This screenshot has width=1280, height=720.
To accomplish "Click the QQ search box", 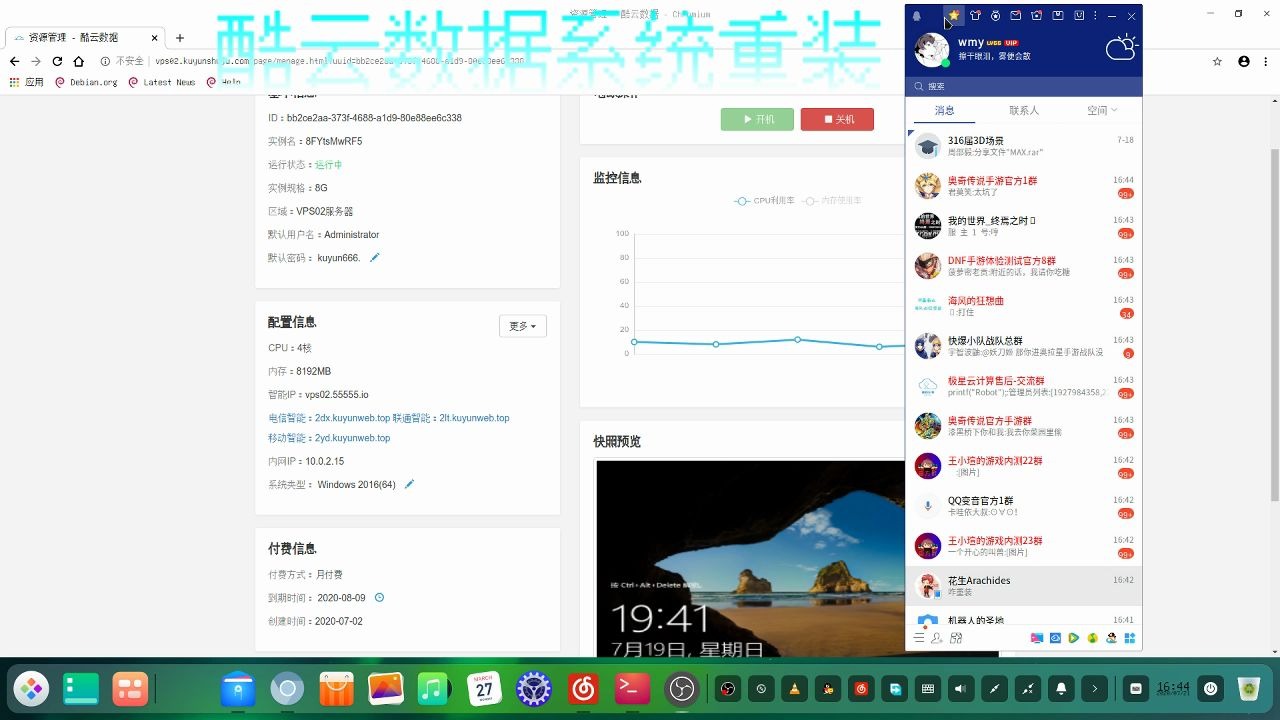I will [x=1023, y=87].
